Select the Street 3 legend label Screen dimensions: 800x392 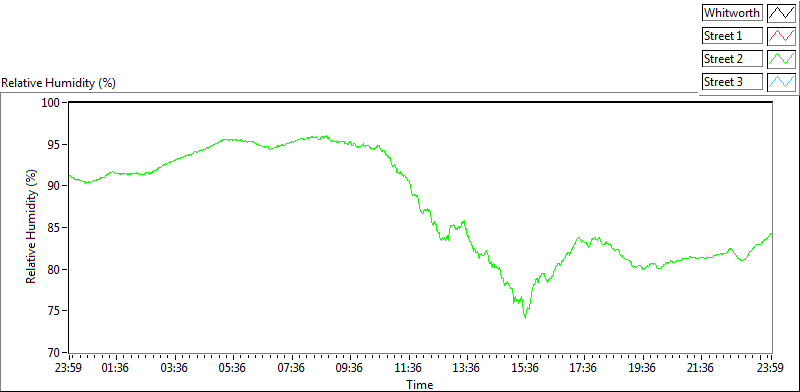(x=732, y=81)
